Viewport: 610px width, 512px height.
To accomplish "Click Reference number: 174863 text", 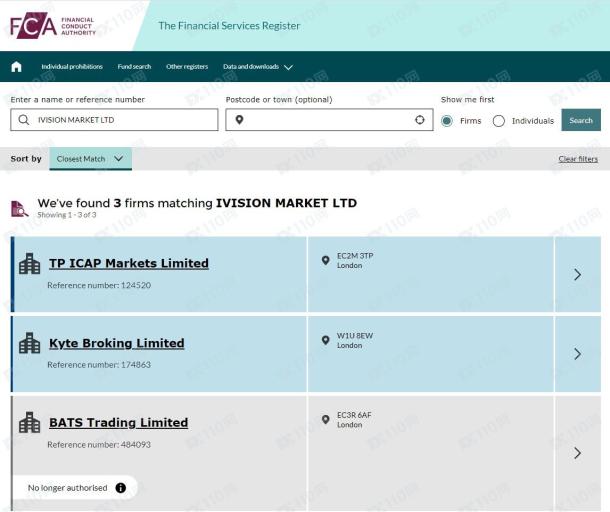I will coord(99,365).
